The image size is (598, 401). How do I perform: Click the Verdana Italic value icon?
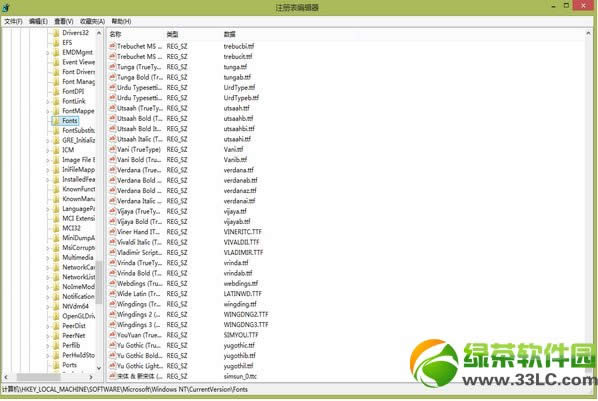tap(113, 201)
